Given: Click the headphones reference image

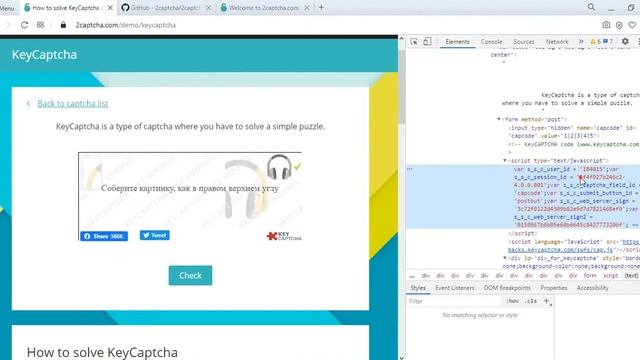Looking at the screenshot, I should [x=279, y=167].
